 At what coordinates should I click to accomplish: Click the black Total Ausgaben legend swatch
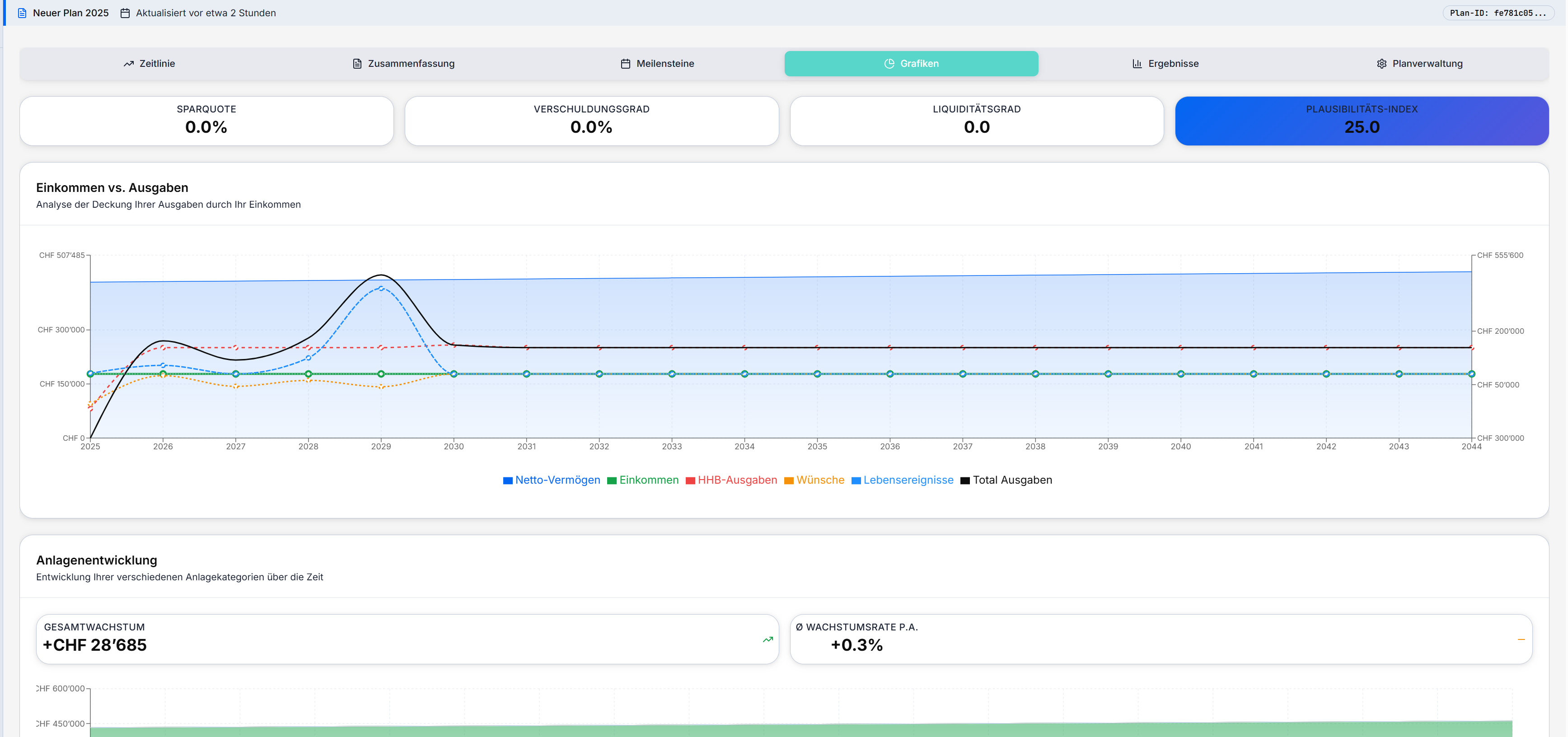[x=965, y=481]
